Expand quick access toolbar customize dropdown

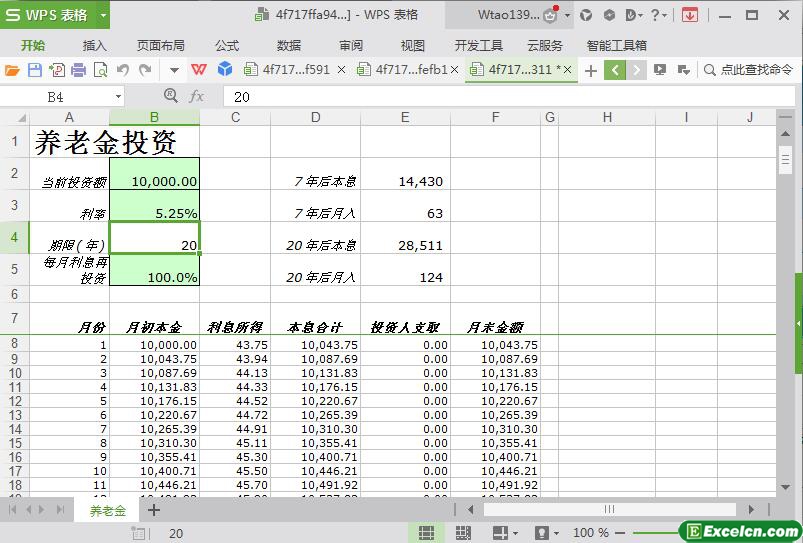(x=174, y=70)
